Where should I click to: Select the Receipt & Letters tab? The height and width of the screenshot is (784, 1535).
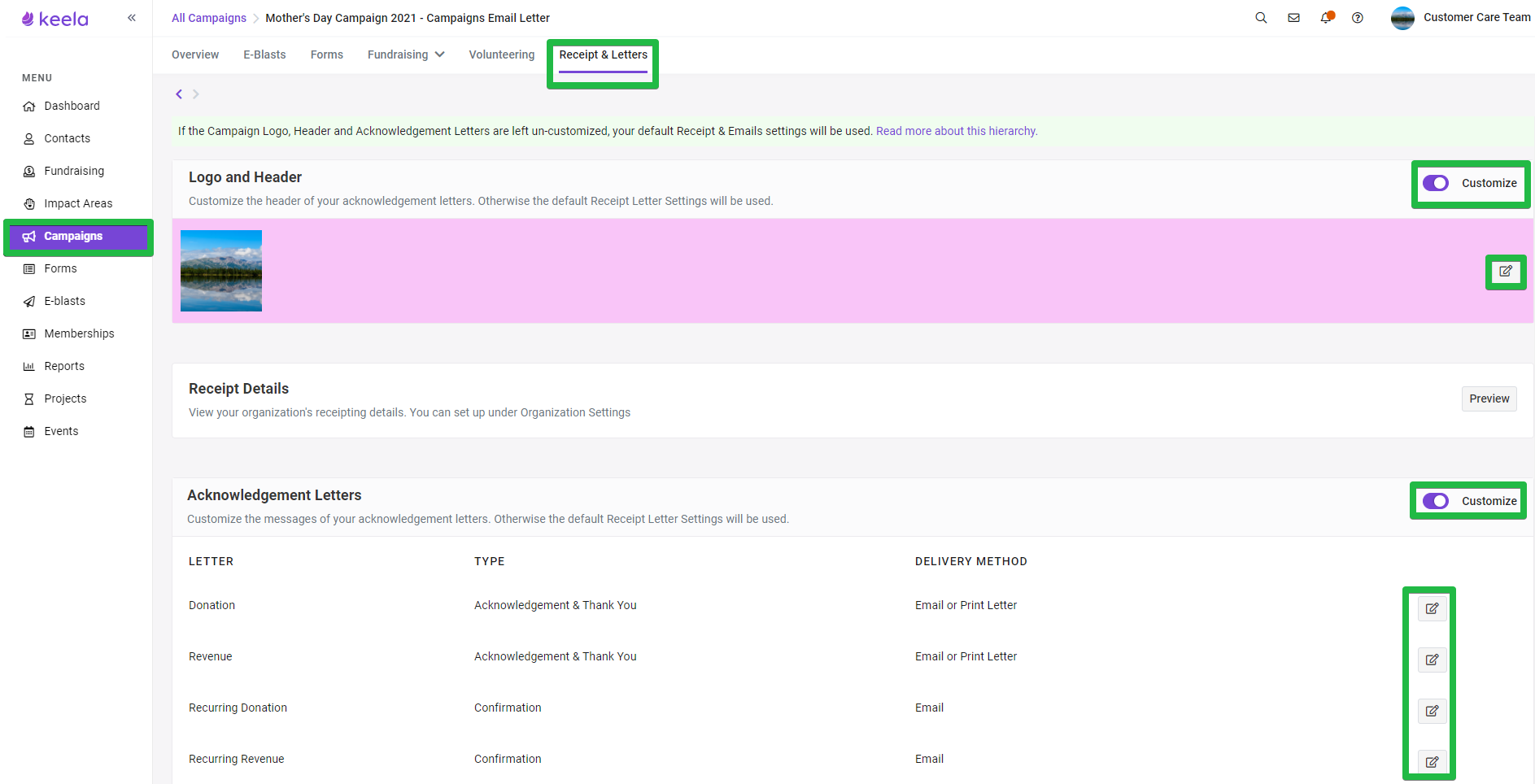(604, 54)
